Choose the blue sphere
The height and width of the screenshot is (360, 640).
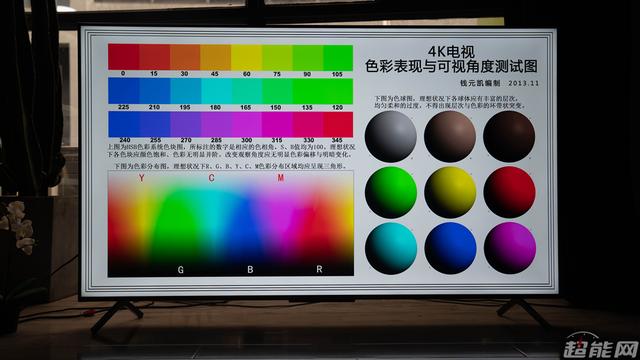tap(450, 248)
